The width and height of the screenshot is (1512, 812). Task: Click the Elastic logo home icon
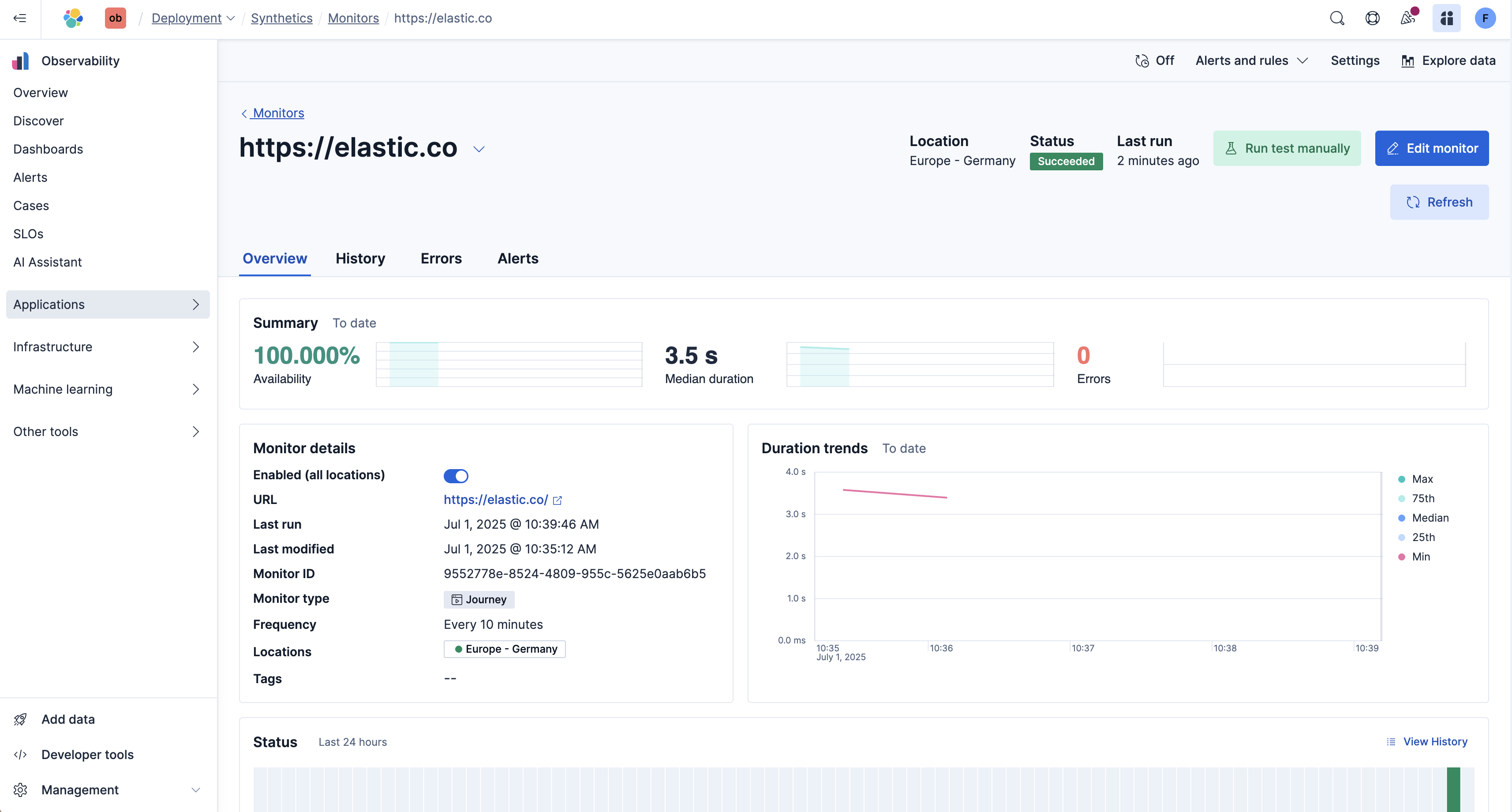click(x=73, y=18)
